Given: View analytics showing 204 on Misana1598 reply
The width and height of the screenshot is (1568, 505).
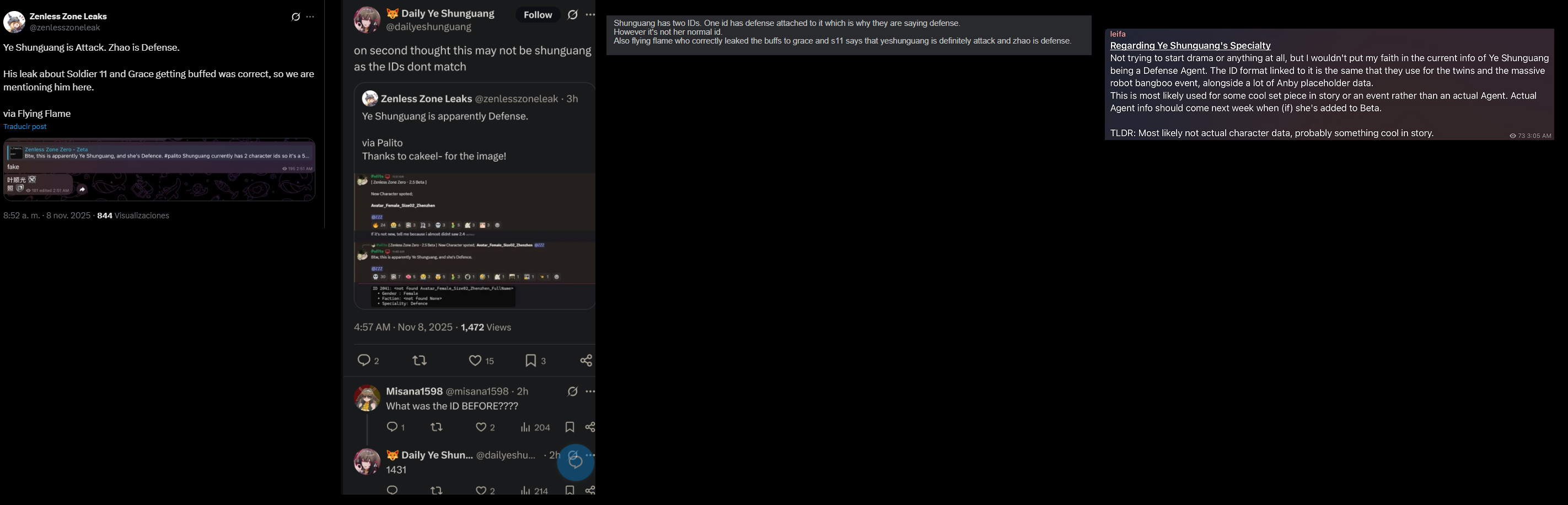Looking at the screenshot, I should click(x=535, y=427).
